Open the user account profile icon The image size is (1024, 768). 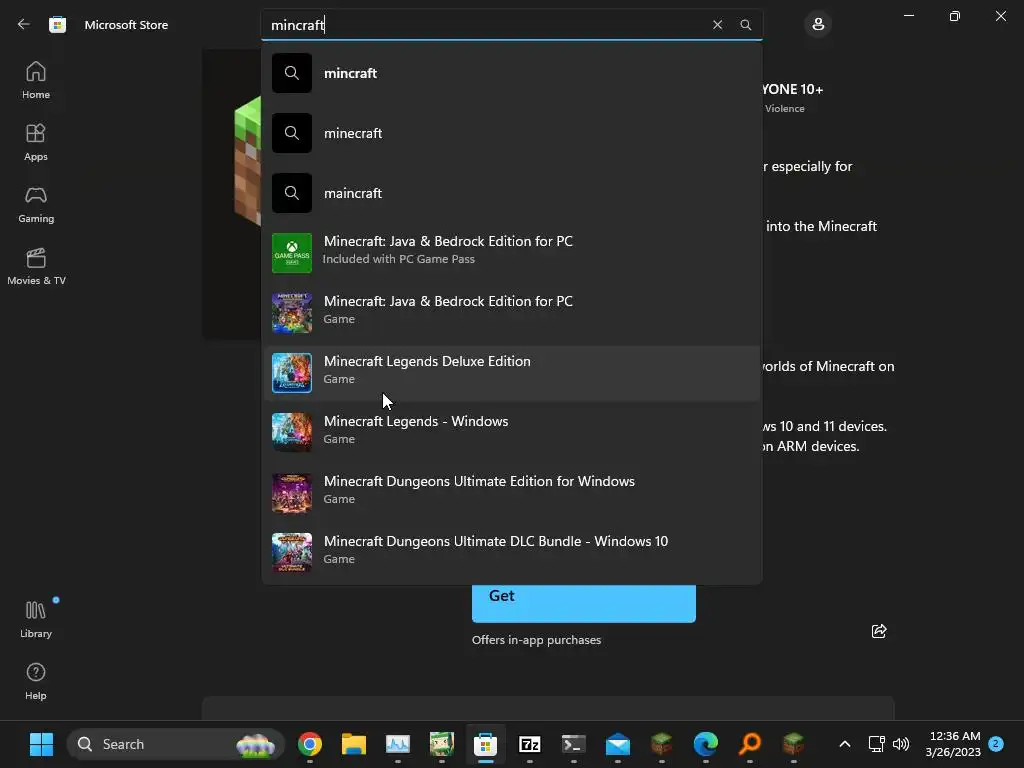point(818,25)
